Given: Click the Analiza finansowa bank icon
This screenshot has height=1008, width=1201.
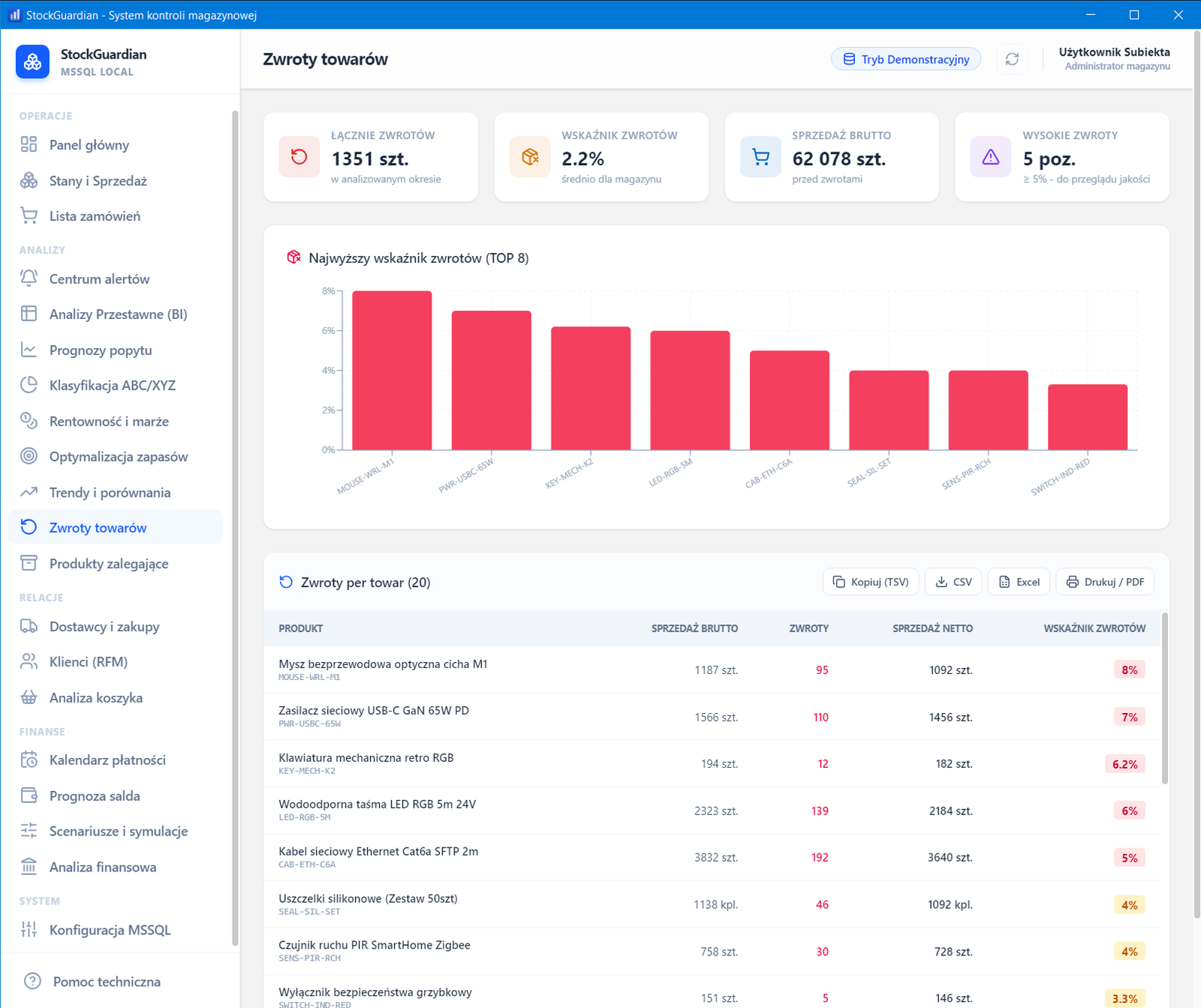Looking at the screenshot, I should pos(29,867).
